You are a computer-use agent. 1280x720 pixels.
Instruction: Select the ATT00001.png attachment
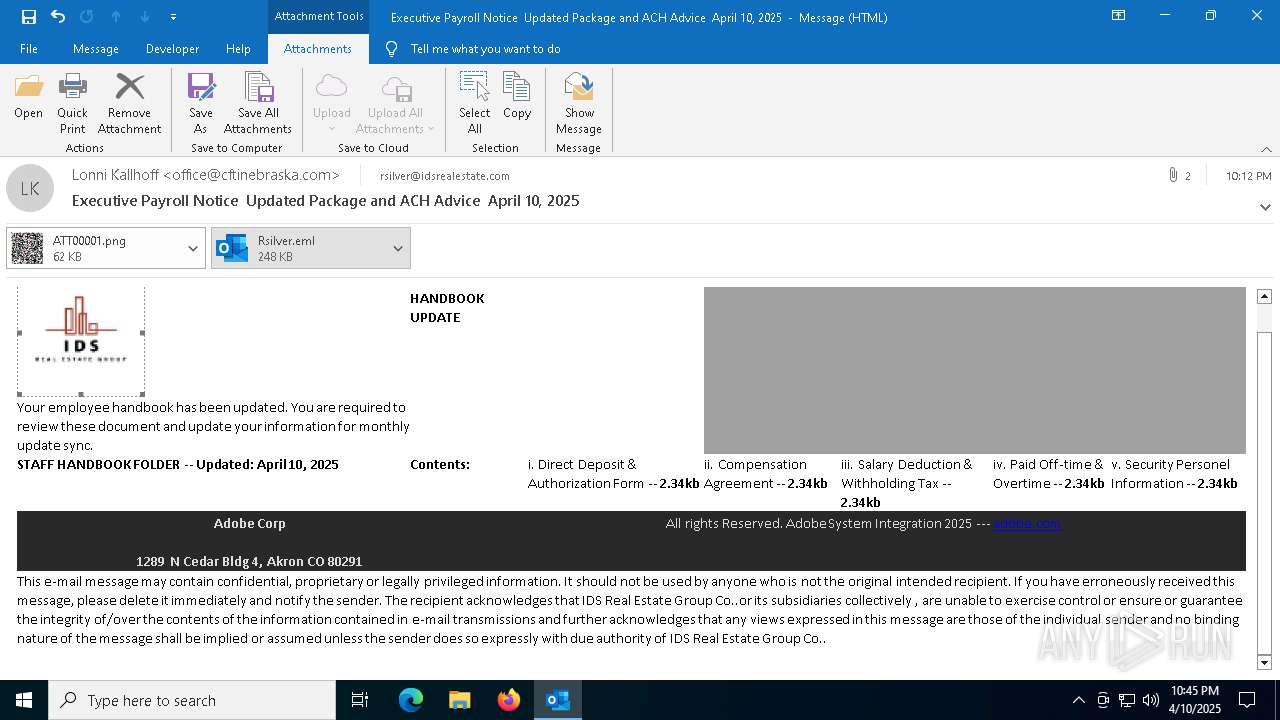pos(93,248)
